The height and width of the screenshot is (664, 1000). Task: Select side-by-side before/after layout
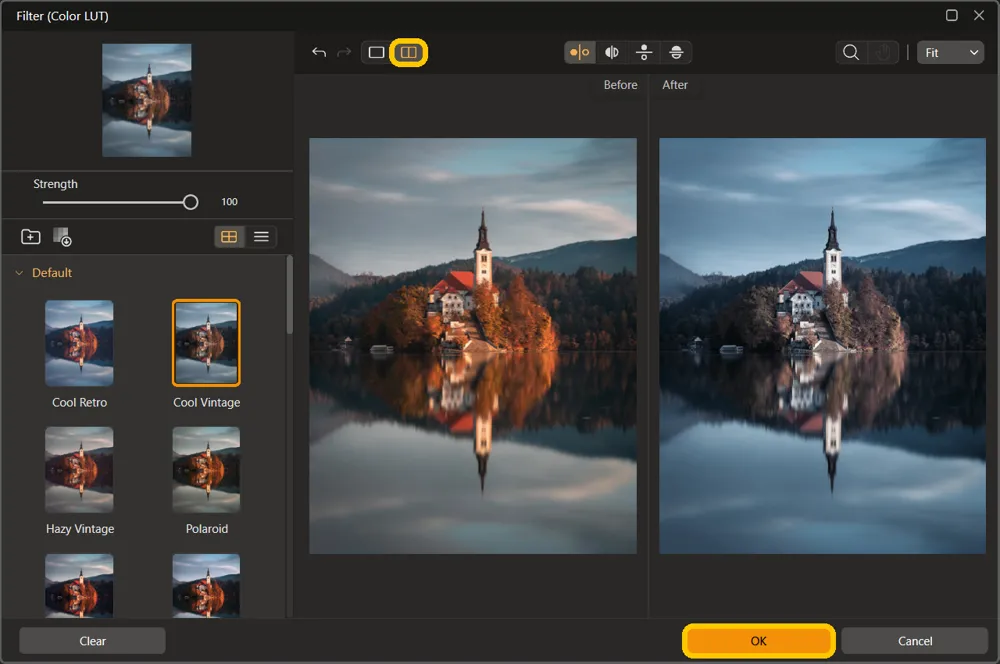tap(580, 52)
